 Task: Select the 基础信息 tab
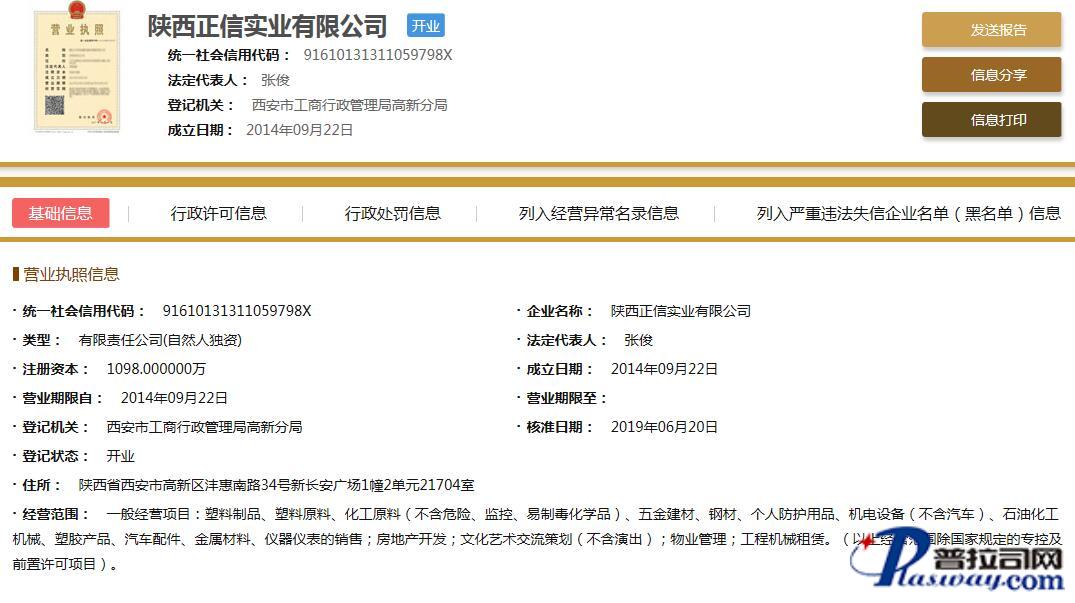pyautogui.click(x=61, y=213)
